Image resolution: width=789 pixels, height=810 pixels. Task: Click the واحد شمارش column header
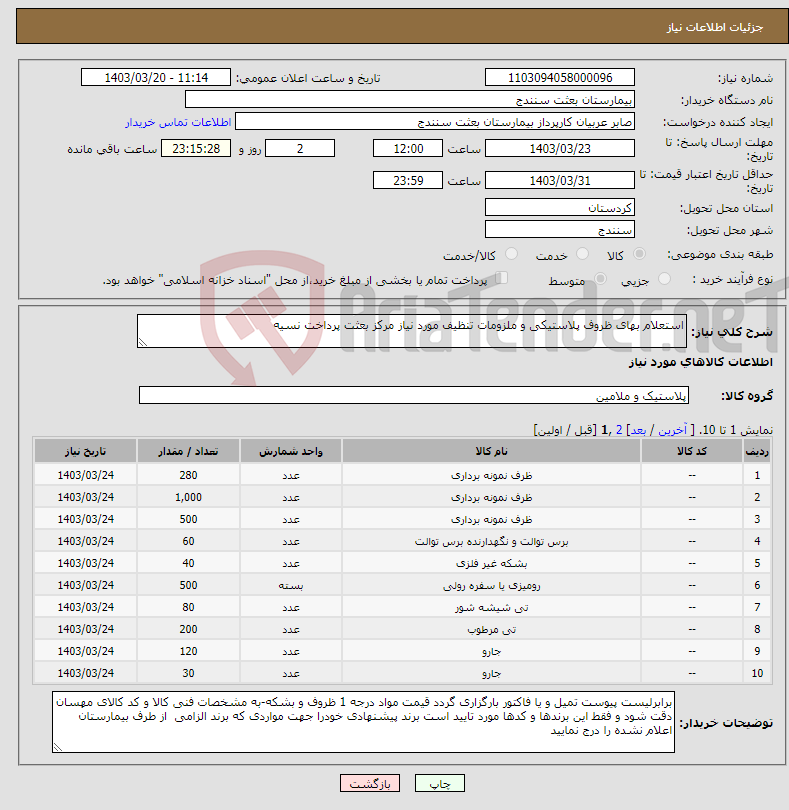tap(291, 451)
